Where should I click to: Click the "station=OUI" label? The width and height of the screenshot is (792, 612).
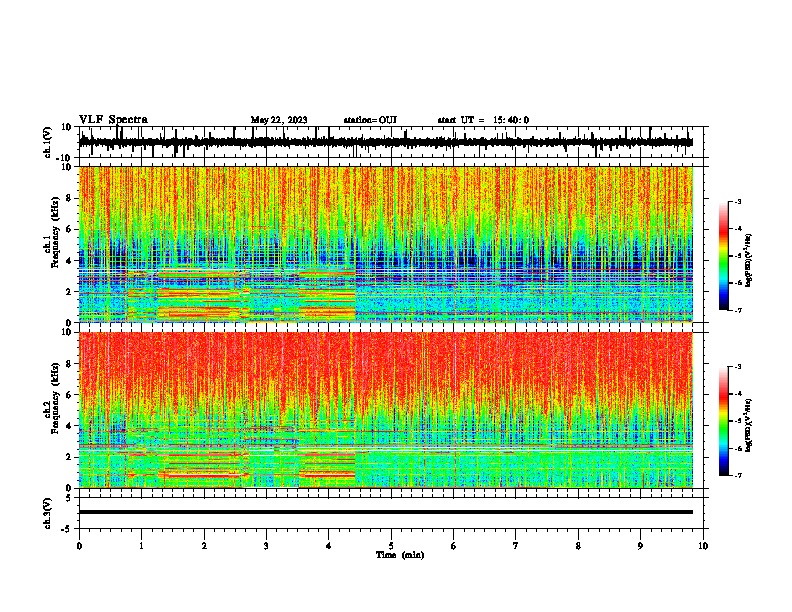tap(370, 120)
